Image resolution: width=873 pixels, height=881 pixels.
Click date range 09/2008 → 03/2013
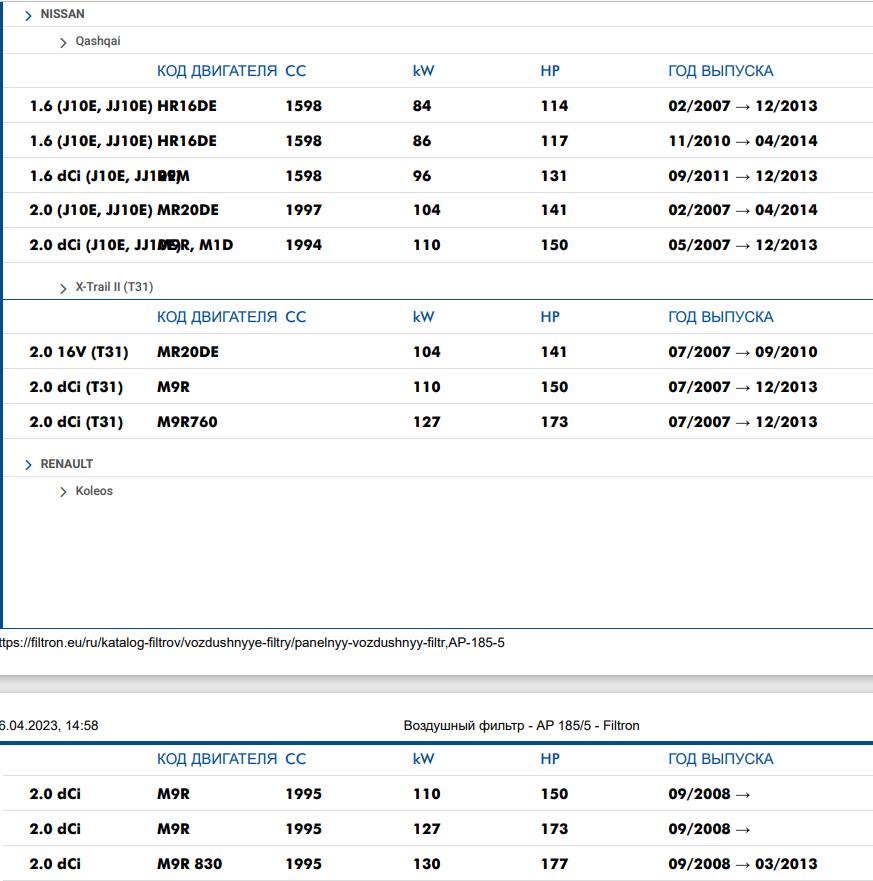coord(743,864)
